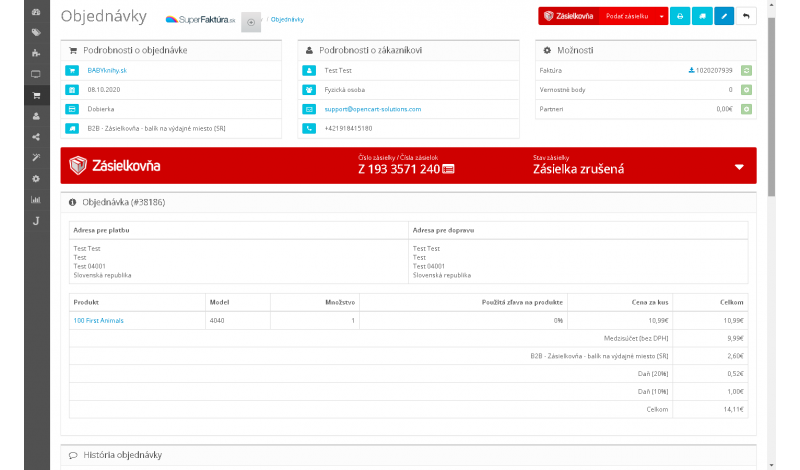Add loyalty points with the Vernostné body plus button
This screenshot has height=470, width=800.
[x=746, y=90]
